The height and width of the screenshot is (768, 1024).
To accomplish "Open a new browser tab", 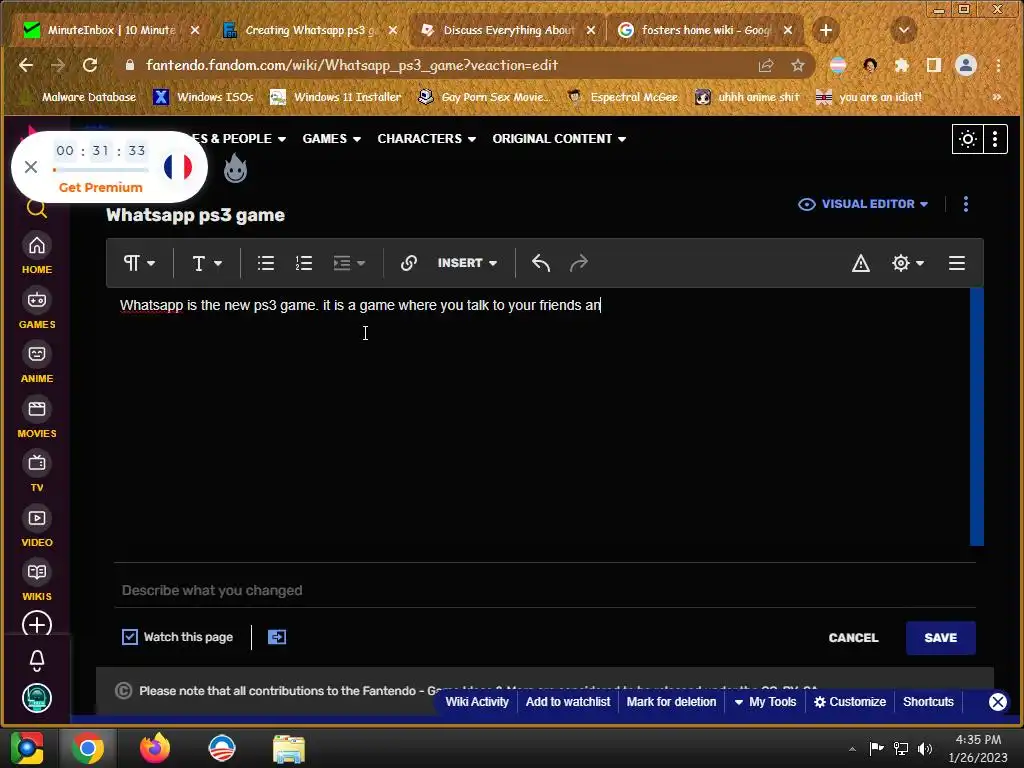I will [x=825, y=30].
